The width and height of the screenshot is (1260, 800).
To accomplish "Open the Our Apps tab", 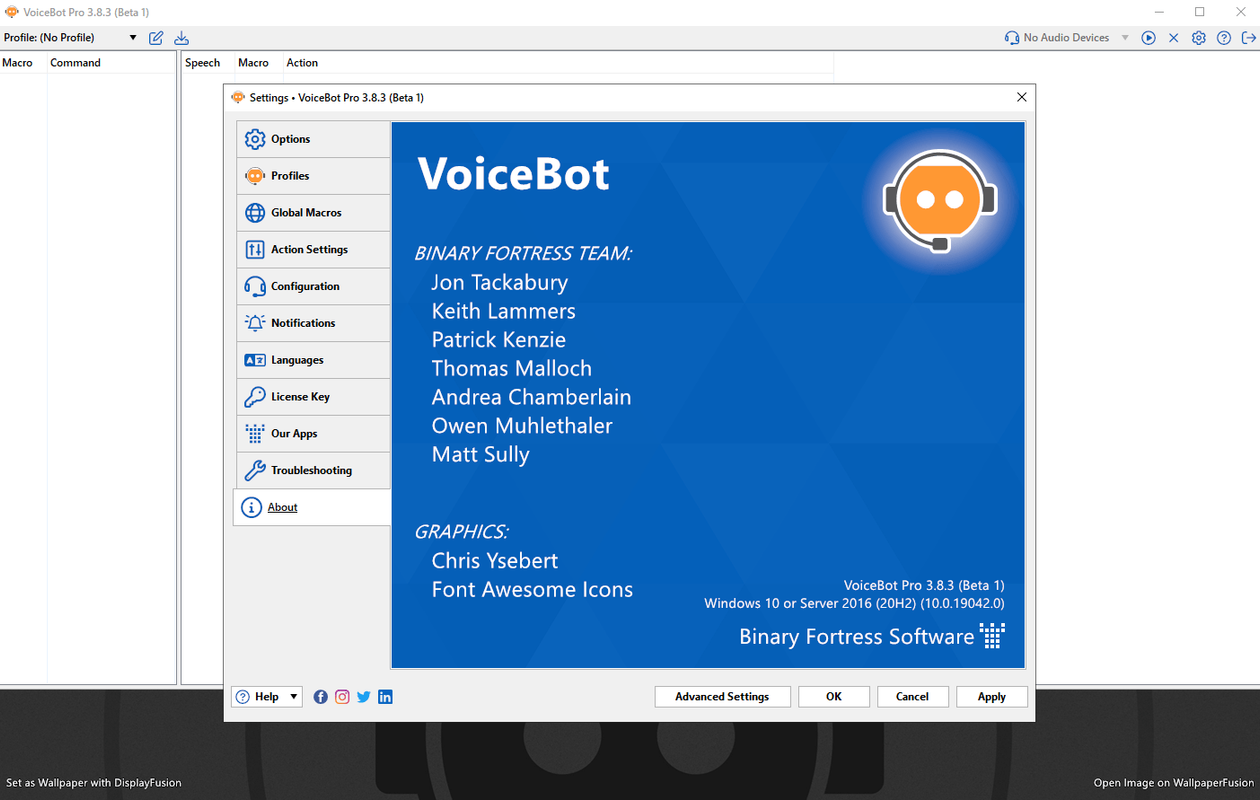I will coord(313,434).
